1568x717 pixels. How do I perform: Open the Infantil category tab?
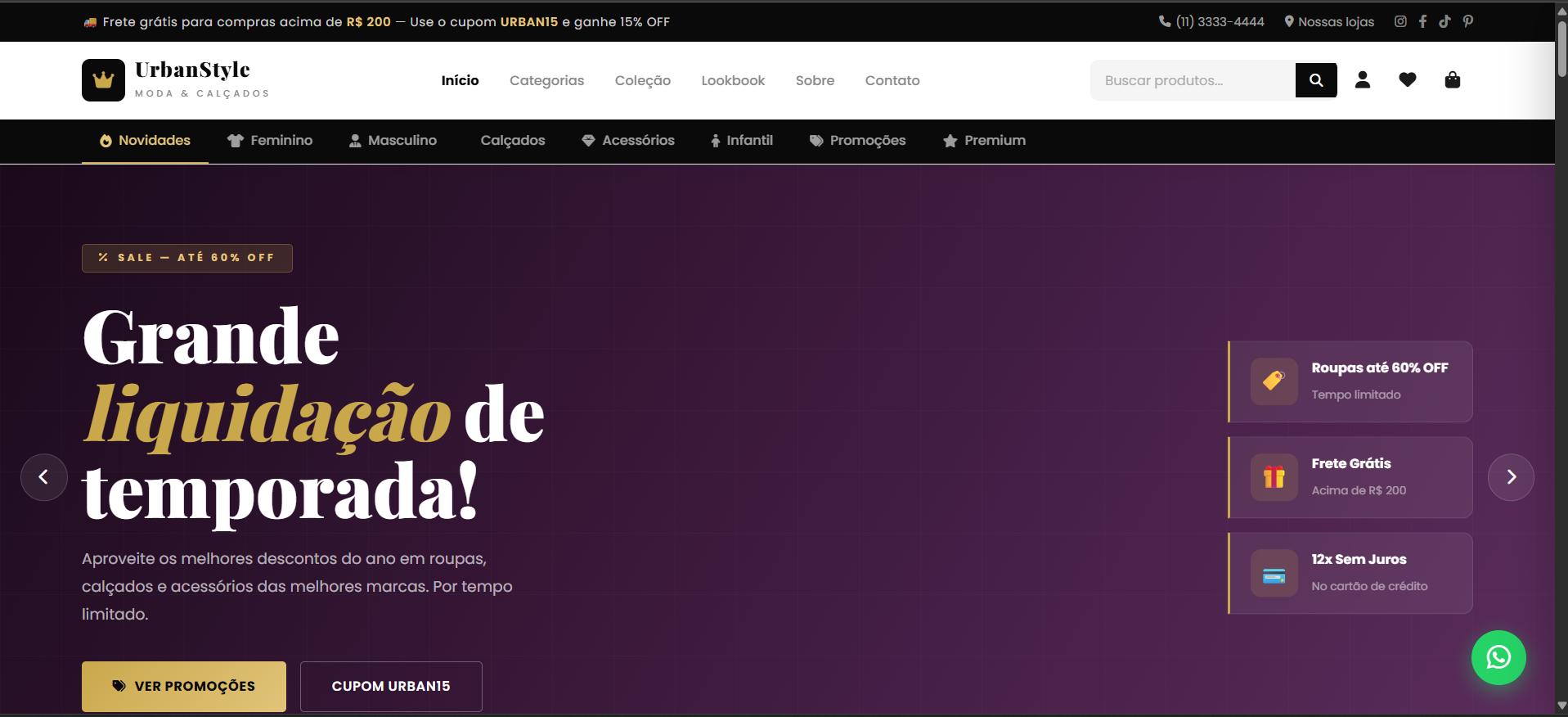[x=742, y=141]
